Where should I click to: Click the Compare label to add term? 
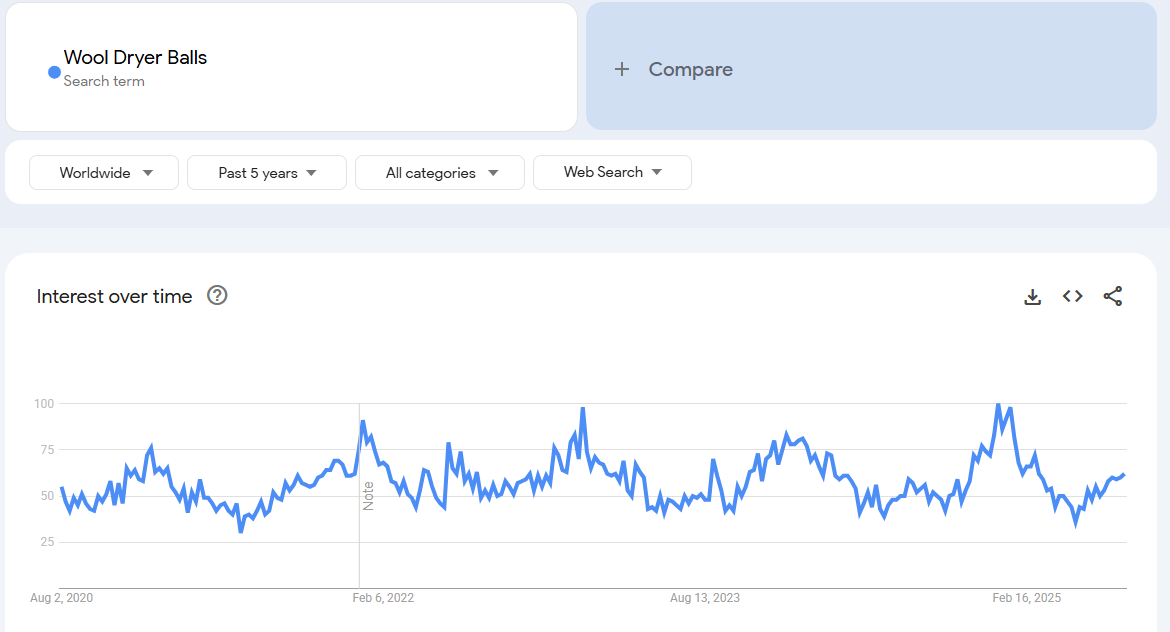pyautogui.click(x=690, y=69)
